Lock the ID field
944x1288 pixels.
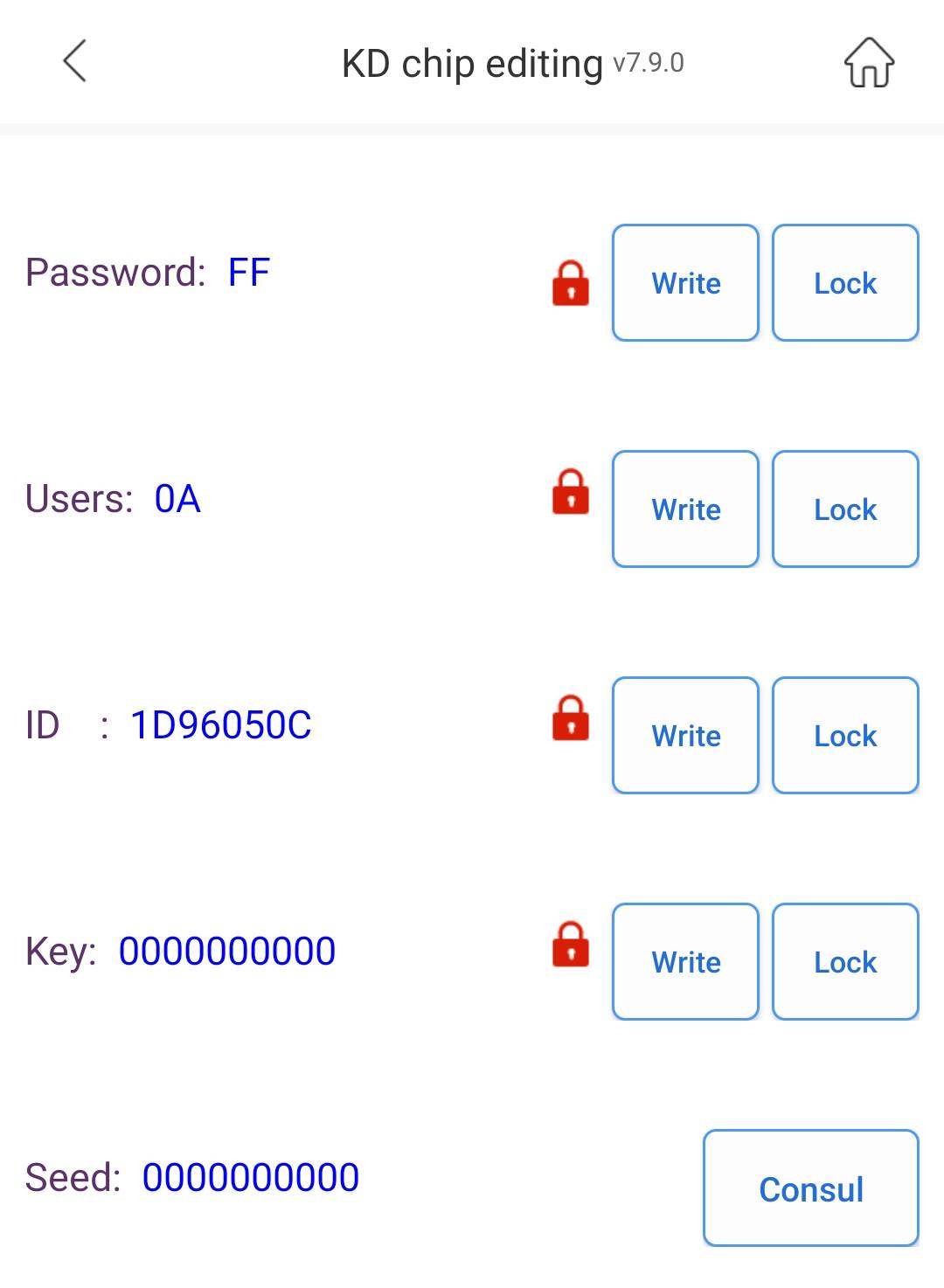click(845, 736)
